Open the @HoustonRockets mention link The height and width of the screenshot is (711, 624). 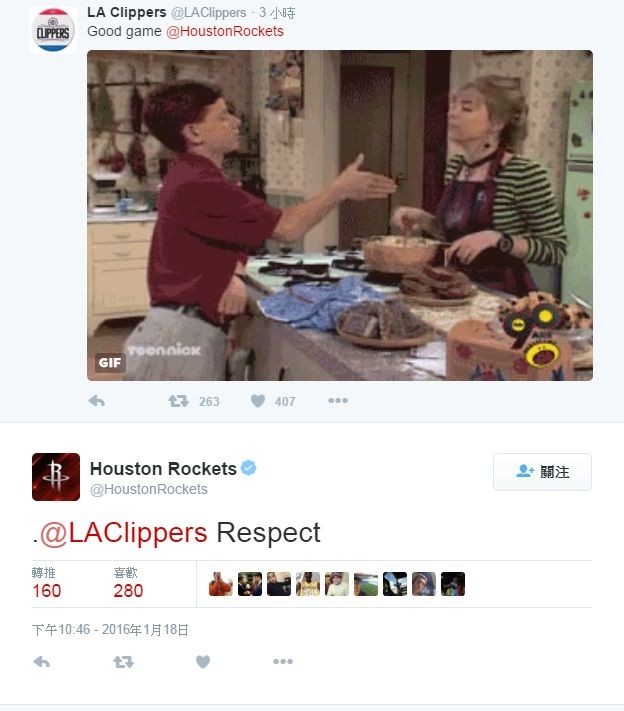(x=225, y=31)
